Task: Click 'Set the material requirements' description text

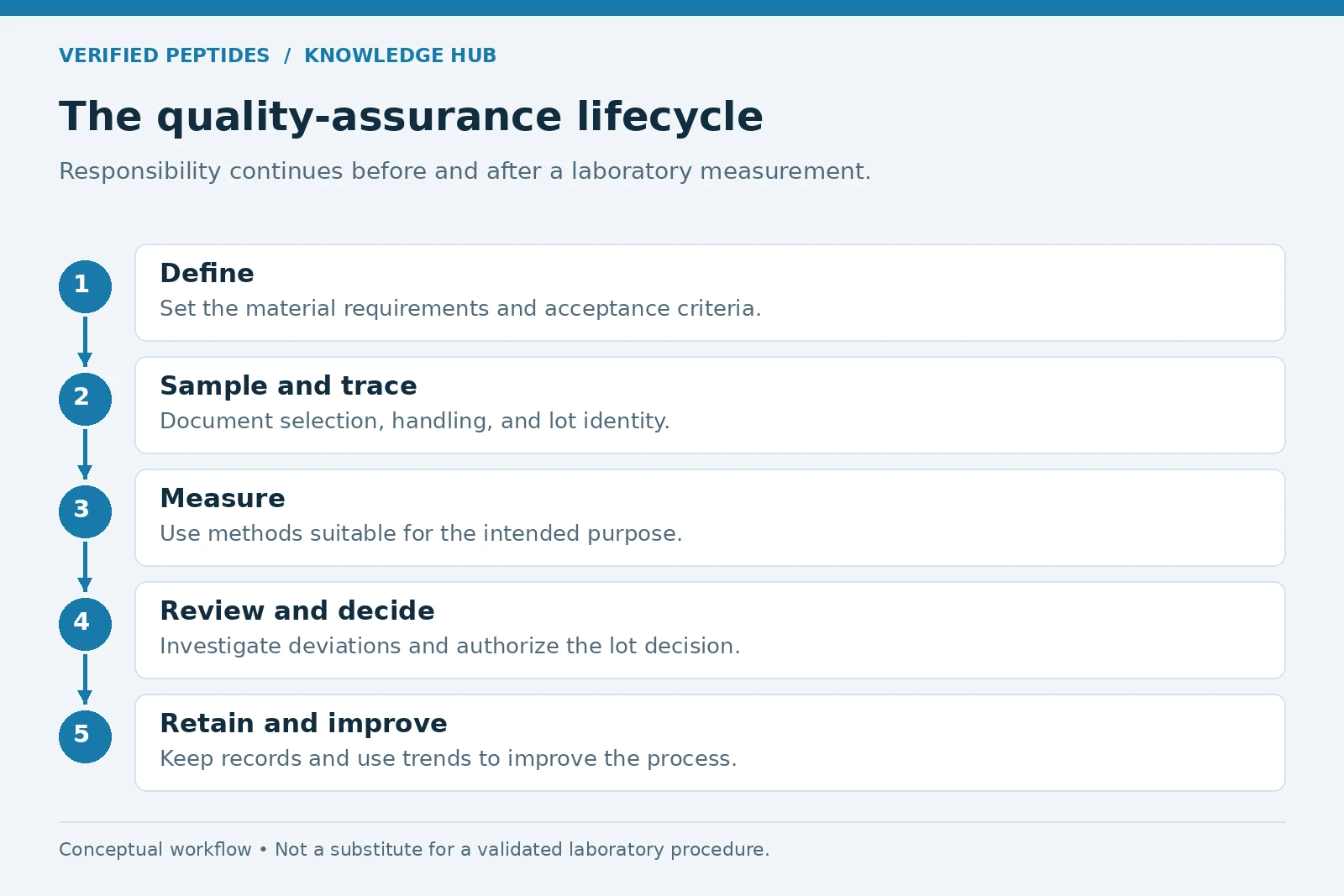Action: pyautogui.click(x=460, y=308)
